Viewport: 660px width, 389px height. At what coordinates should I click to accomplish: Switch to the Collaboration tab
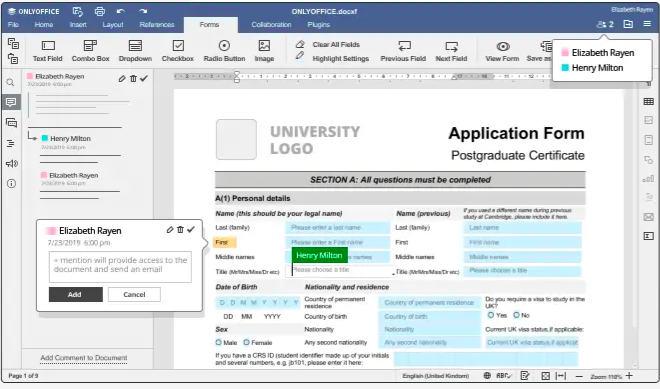click(x=271, y=24)
